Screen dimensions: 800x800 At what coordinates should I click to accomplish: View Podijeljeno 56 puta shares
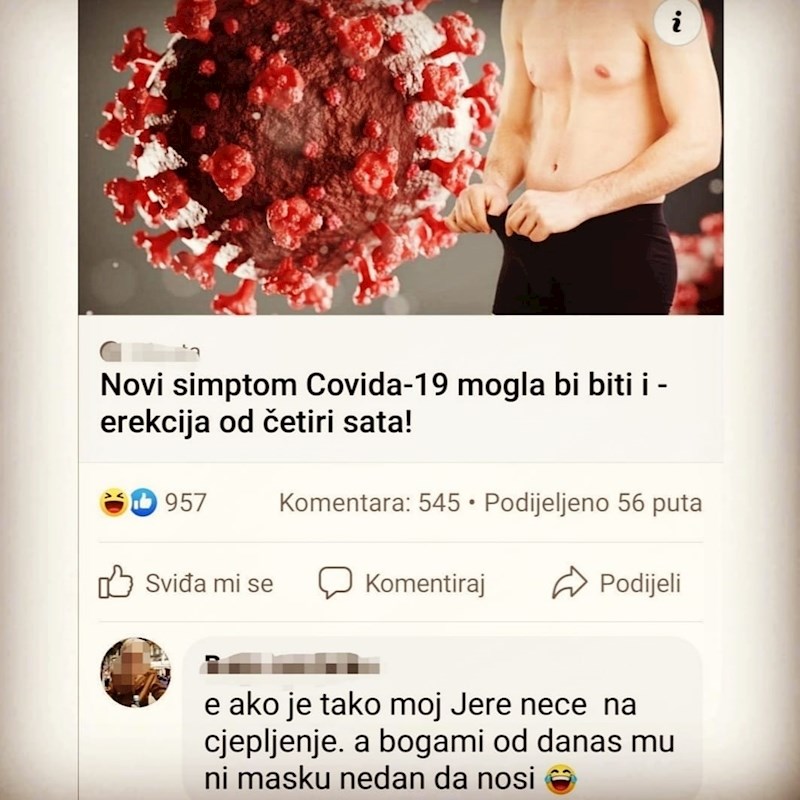(x=593, y=503)
